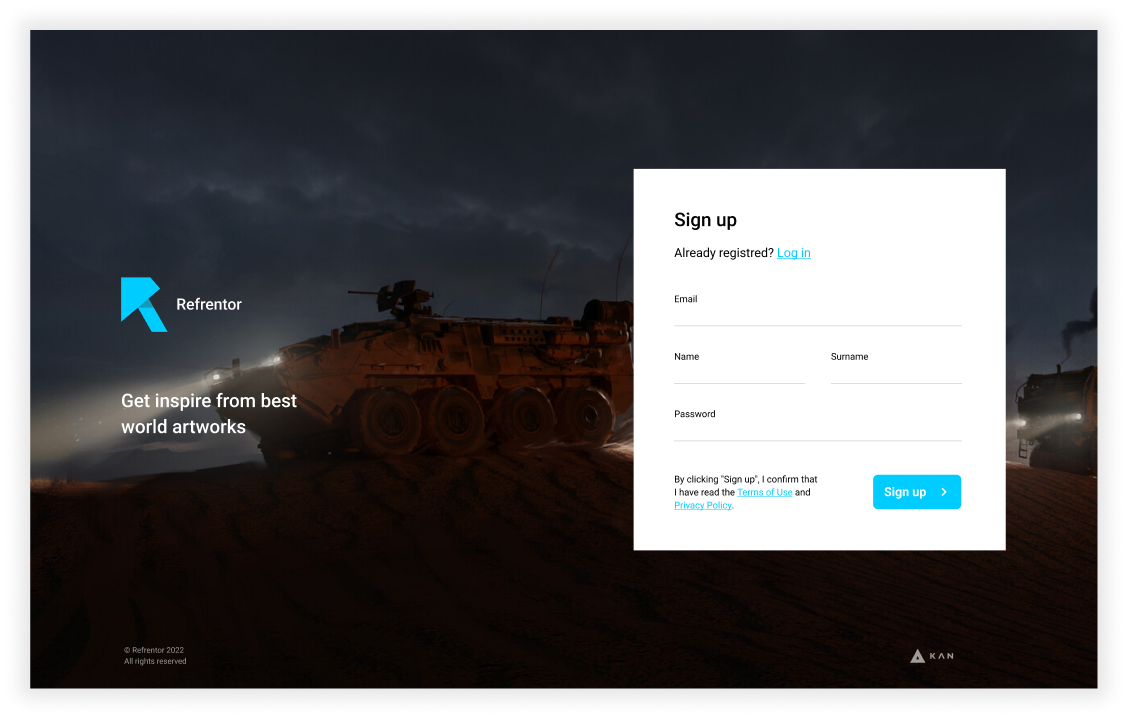Open the Privacy Policy link
The image size is (1128, 719).
pos(703,505)
